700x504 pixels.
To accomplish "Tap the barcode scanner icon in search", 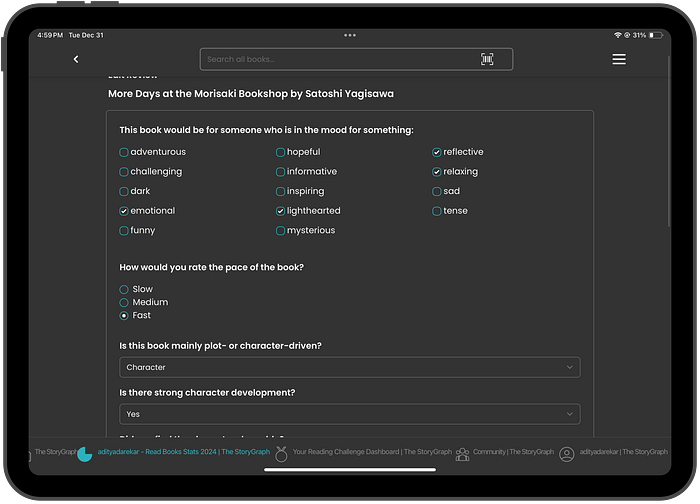I will [x=487, y=59].
